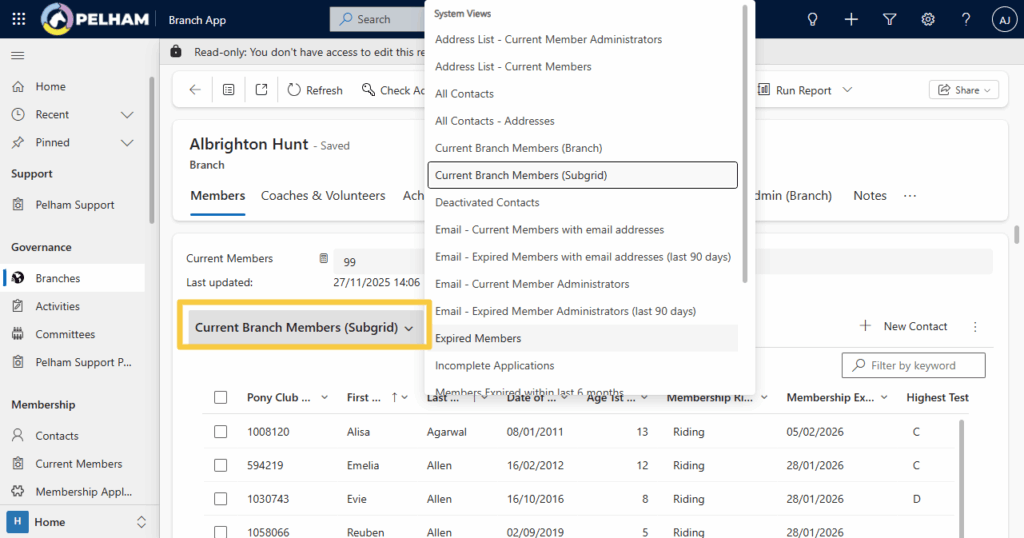The height and width of the screenshot is (538, 1024).
Task: Expand the Recent section in sidebar
Action: click(127, 115)
